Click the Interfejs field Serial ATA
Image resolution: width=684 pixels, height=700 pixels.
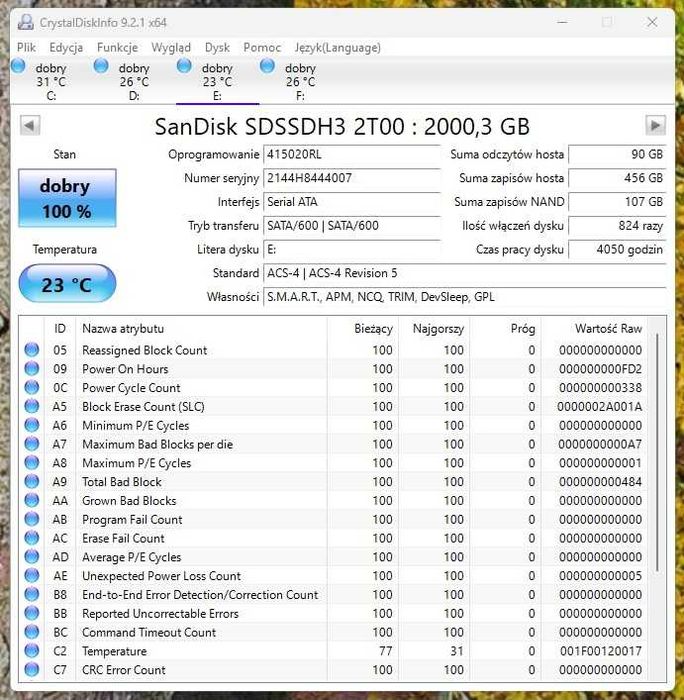point(352,202)
